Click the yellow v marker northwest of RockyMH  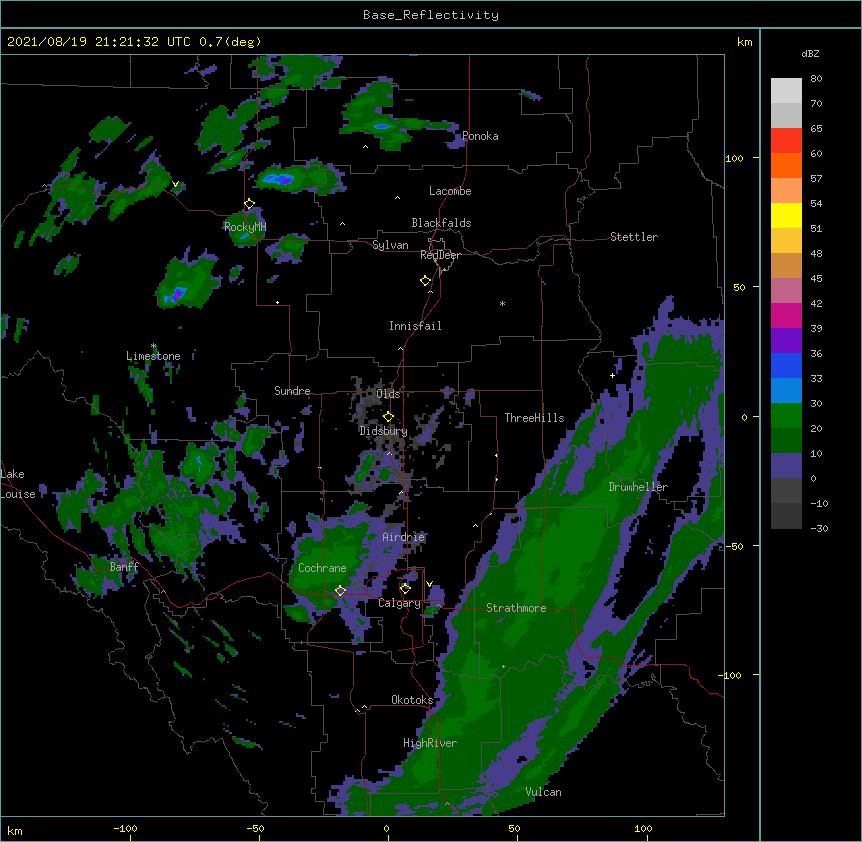(x=175, y=184)
